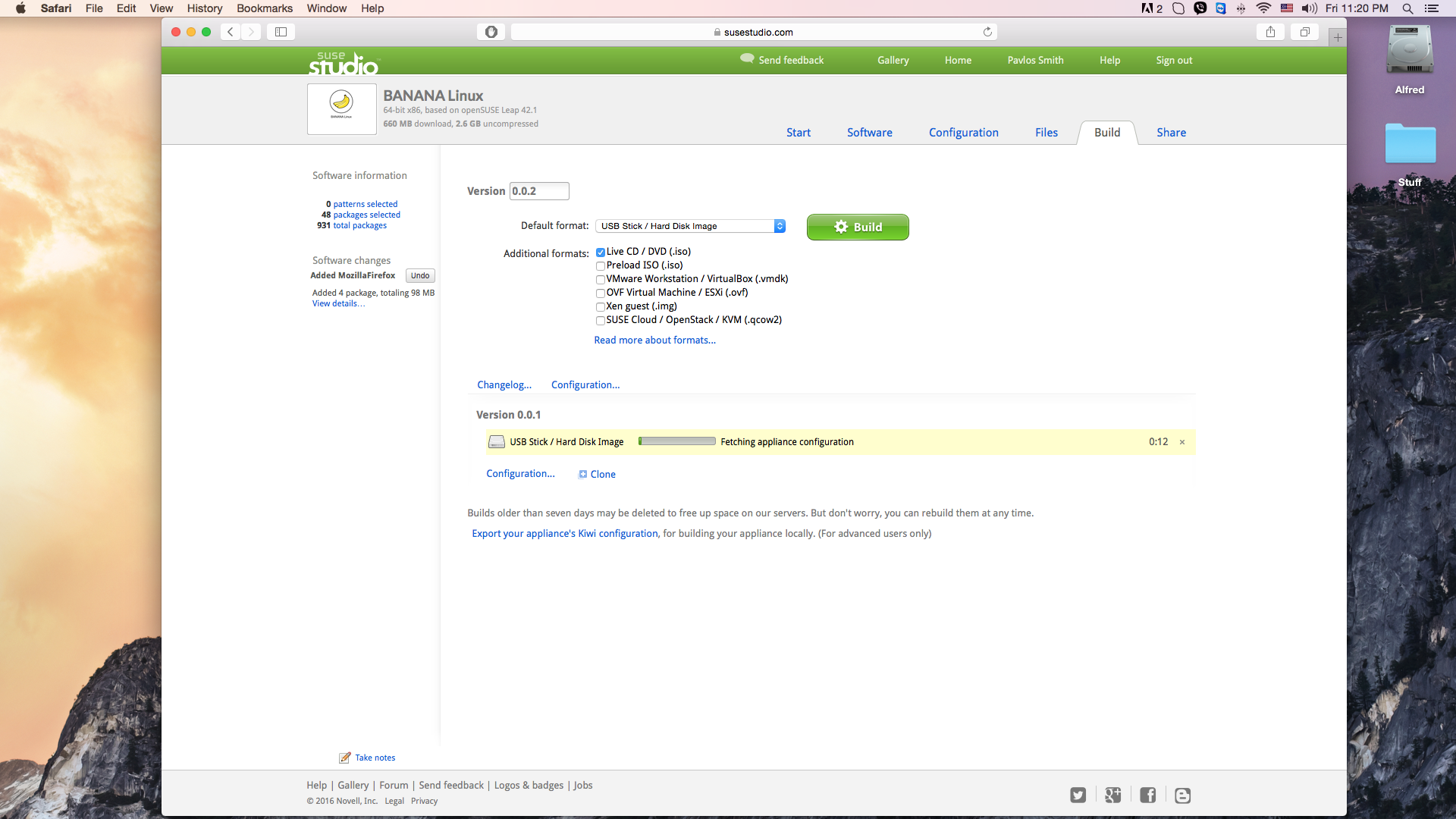Open the Bookmarks menu in the menu bar
This screenshot has width=1456, height=819.
(x=264, y=8)
